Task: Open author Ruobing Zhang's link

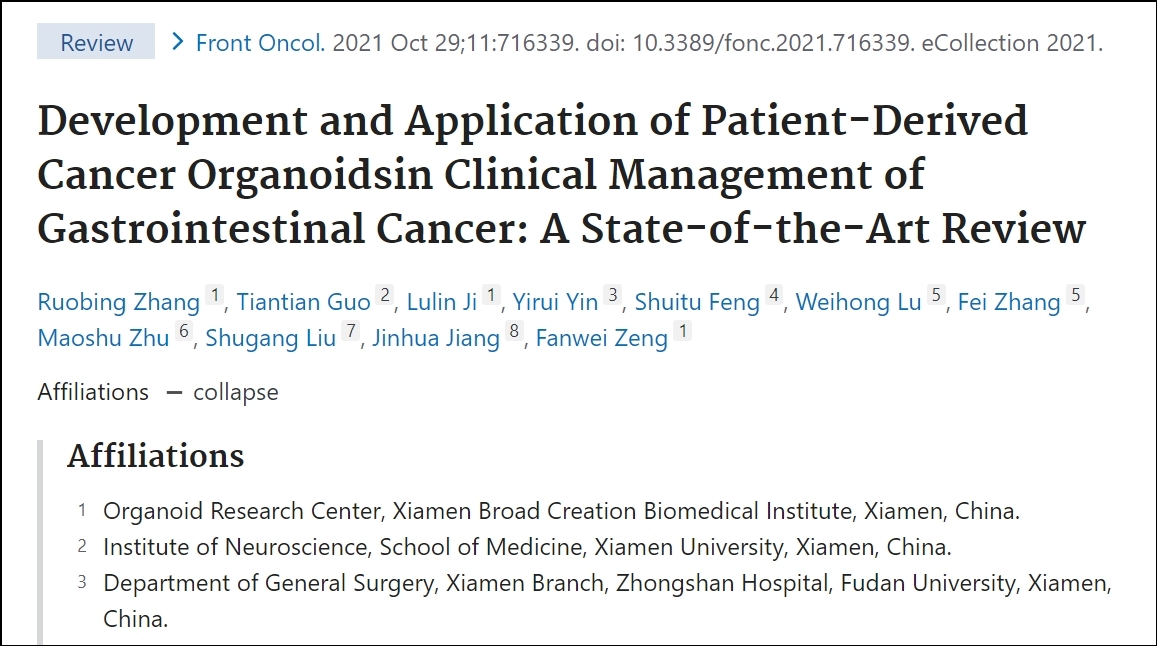Action: pos(119,302)
